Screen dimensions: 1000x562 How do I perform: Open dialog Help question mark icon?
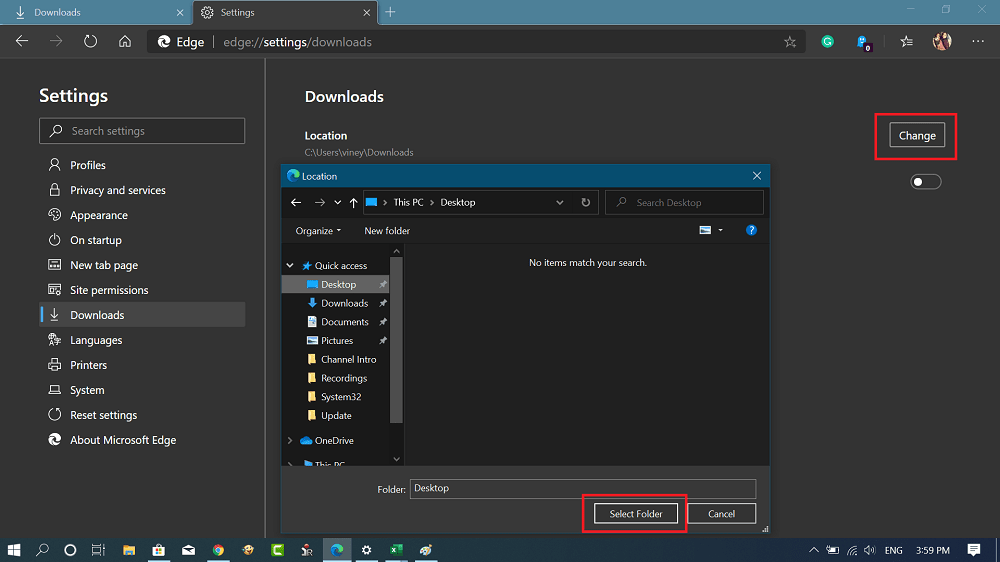751,230
